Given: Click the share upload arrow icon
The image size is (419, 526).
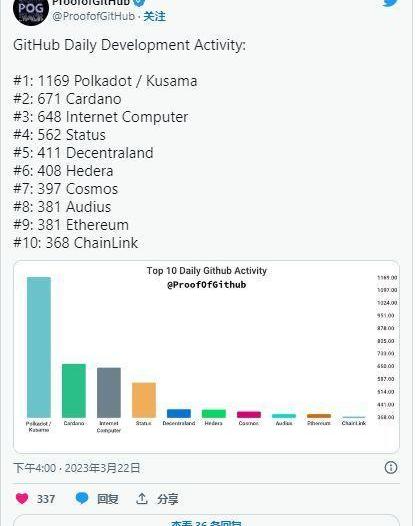Looking at the screenshot, I should pyautogui.click(x=142, y=499).
